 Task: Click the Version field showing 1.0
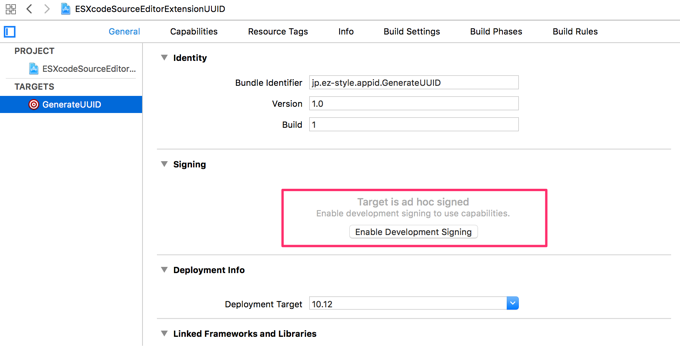(414, 104)
